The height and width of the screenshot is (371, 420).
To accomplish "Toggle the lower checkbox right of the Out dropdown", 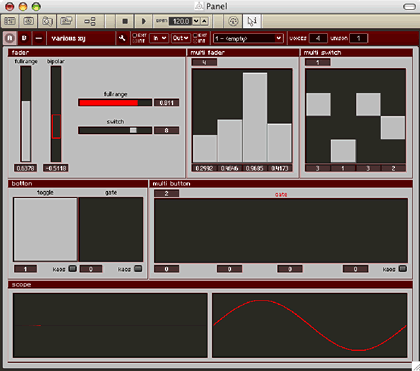I will (x=195, y=41).
